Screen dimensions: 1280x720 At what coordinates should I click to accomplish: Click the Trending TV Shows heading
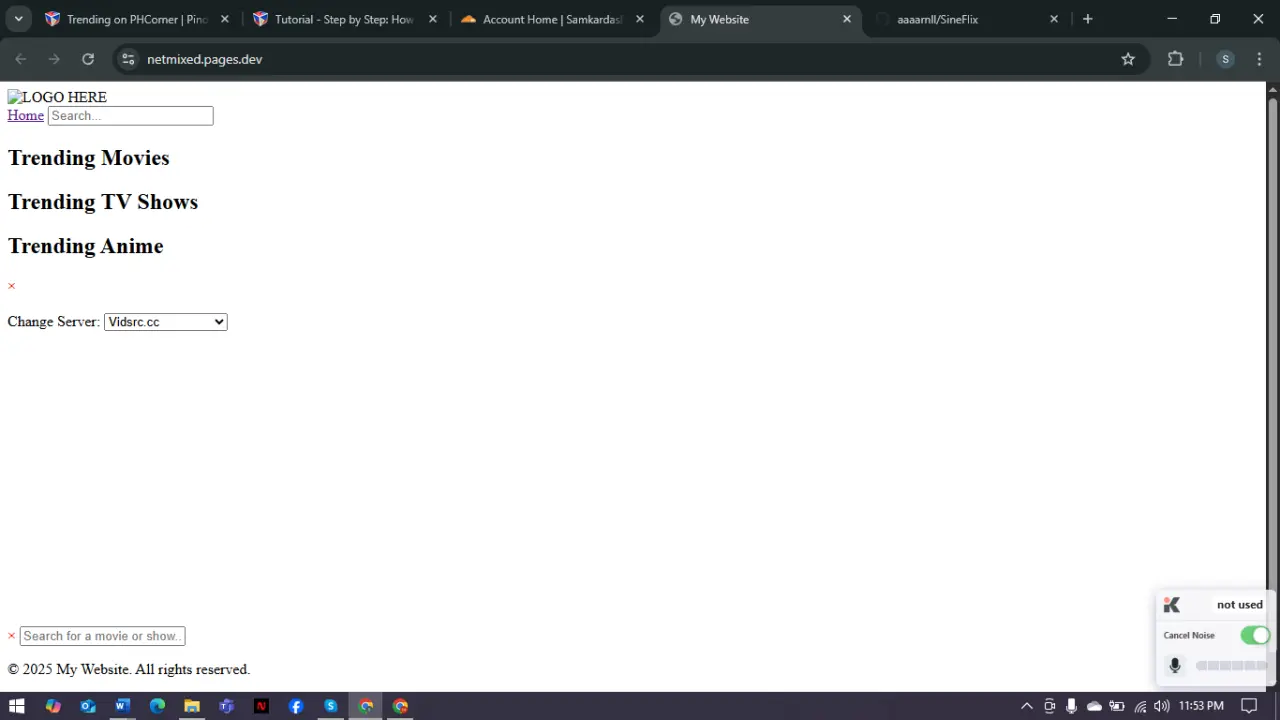coord(103,202)
